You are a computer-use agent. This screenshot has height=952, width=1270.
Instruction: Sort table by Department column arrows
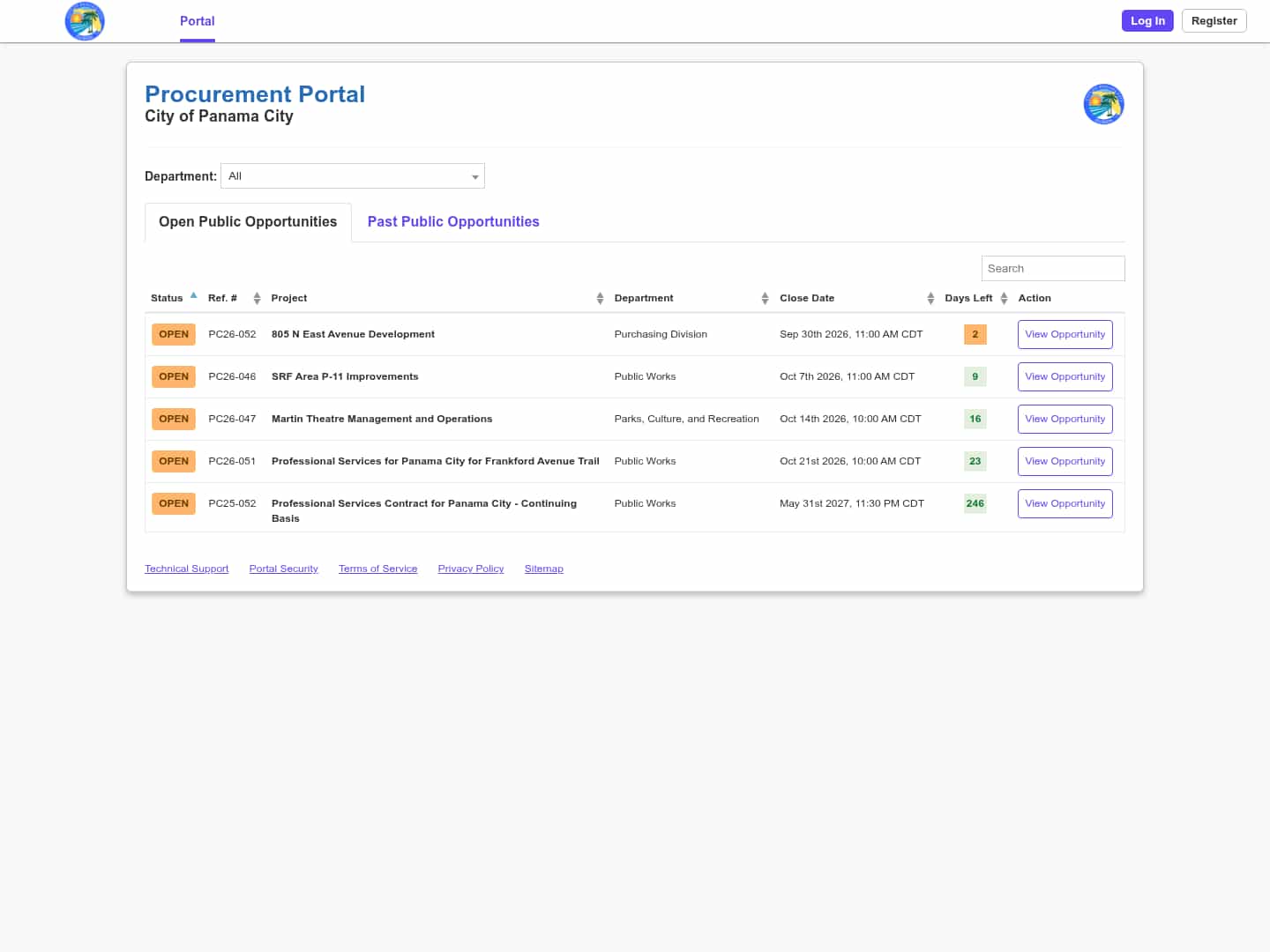click(x=765, y=299)
